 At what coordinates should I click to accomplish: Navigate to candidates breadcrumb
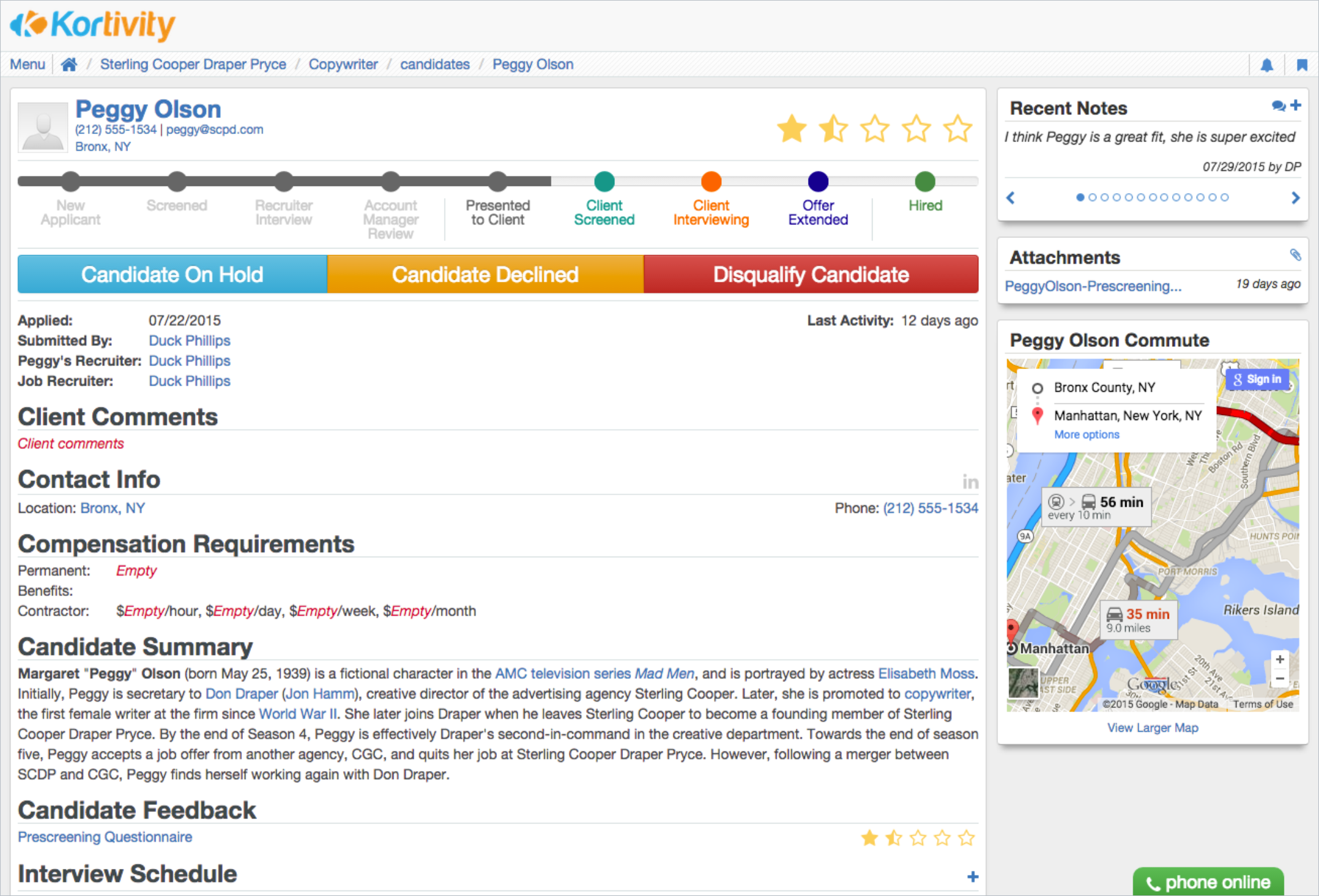435,65
